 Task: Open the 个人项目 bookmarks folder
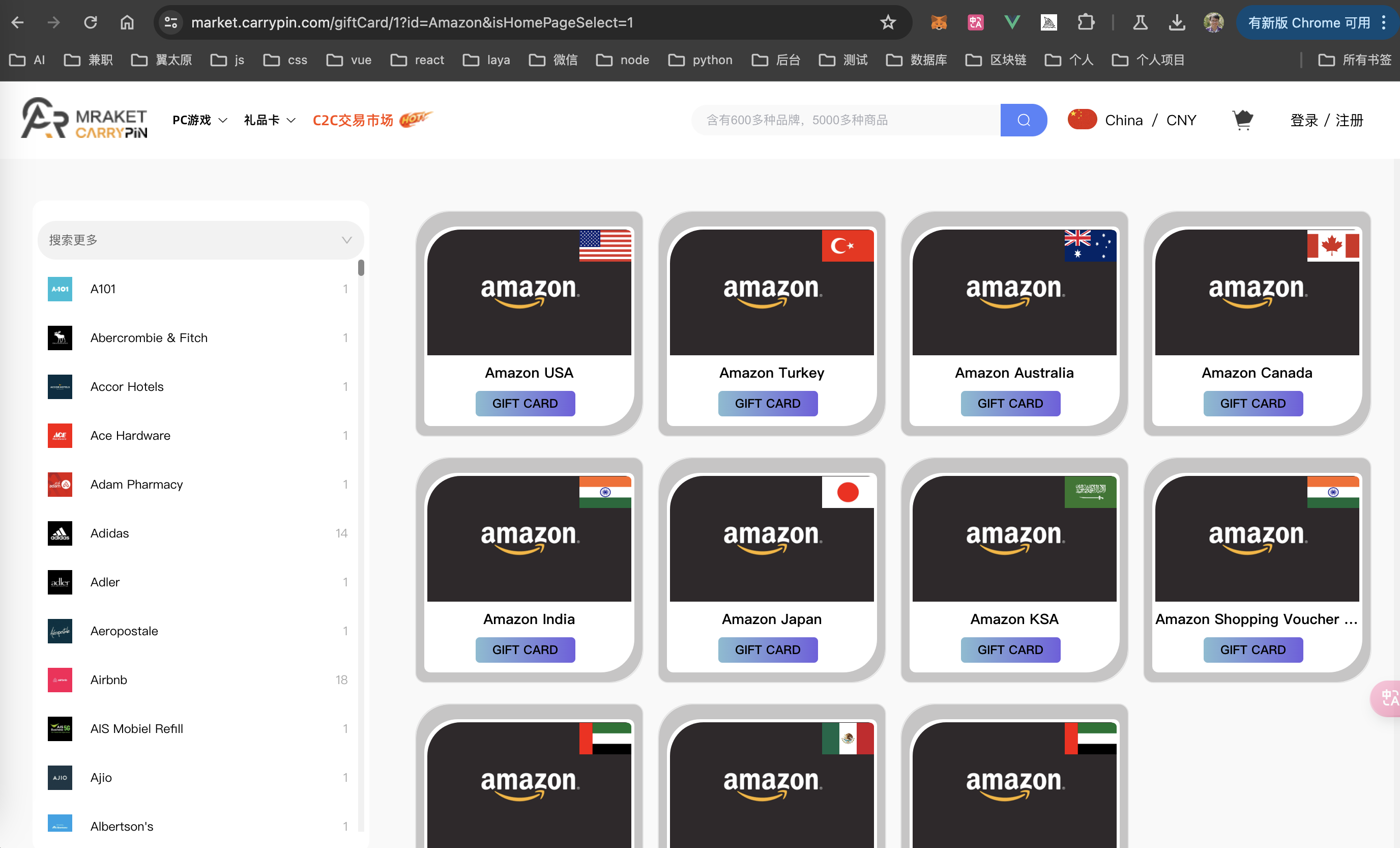point(1148,60)
